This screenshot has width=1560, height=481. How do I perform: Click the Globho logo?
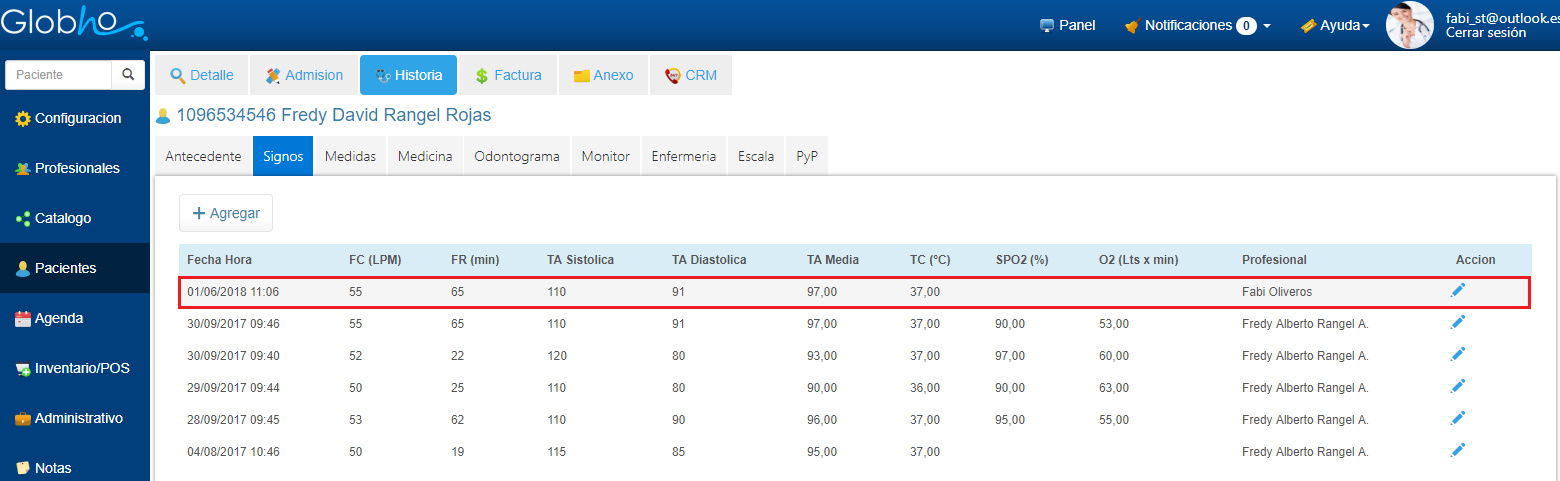coord(72,22)
